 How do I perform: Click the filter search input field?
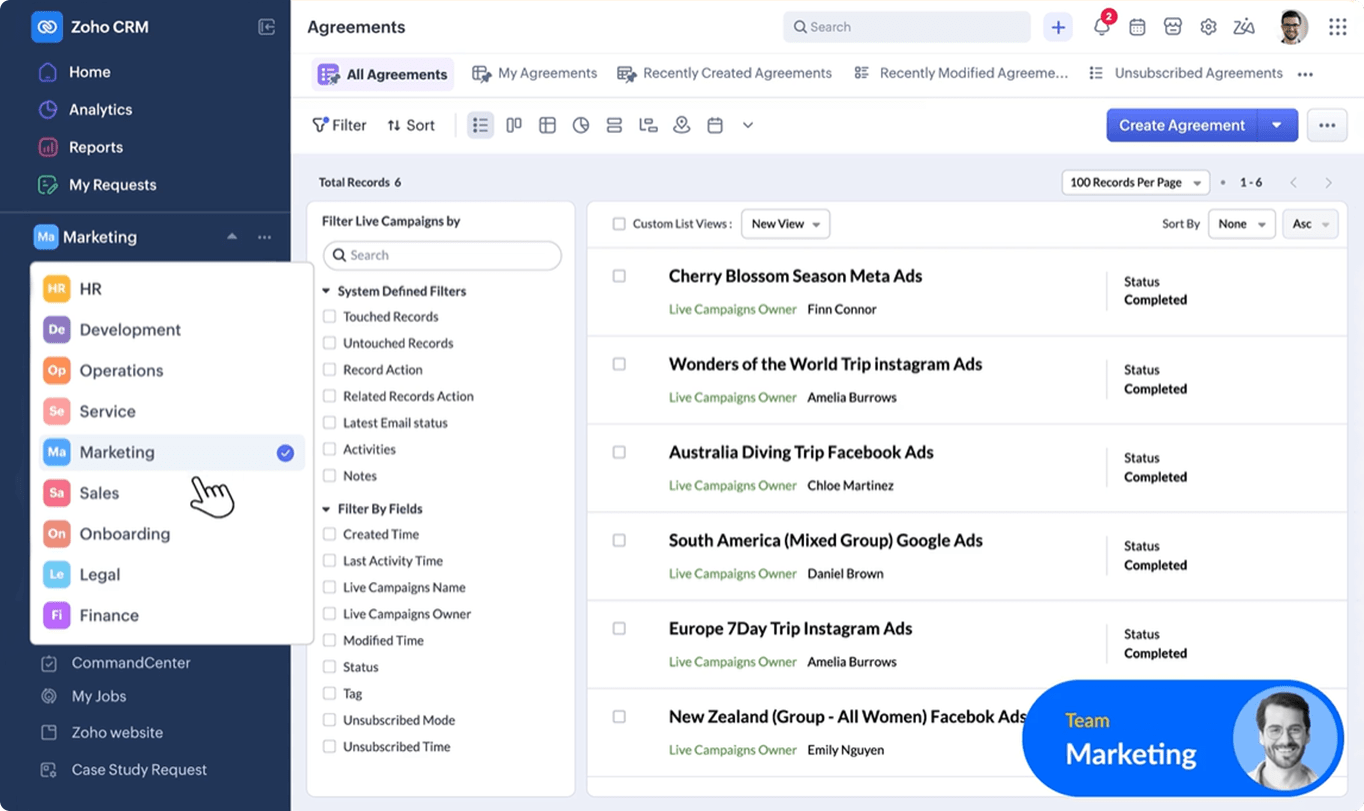(442, 256)
